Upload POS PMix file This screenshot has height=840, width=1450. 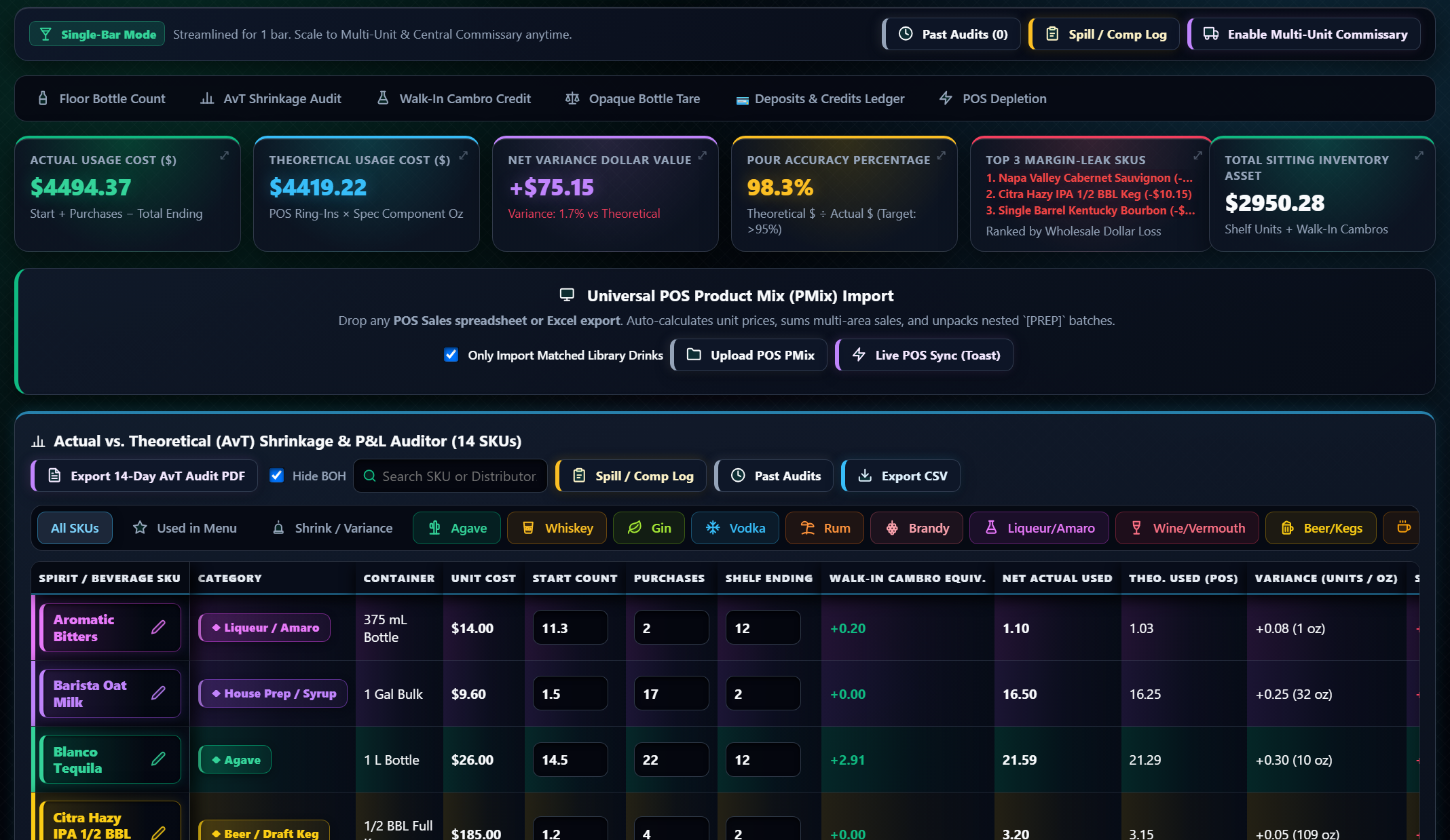coord(749,355)
